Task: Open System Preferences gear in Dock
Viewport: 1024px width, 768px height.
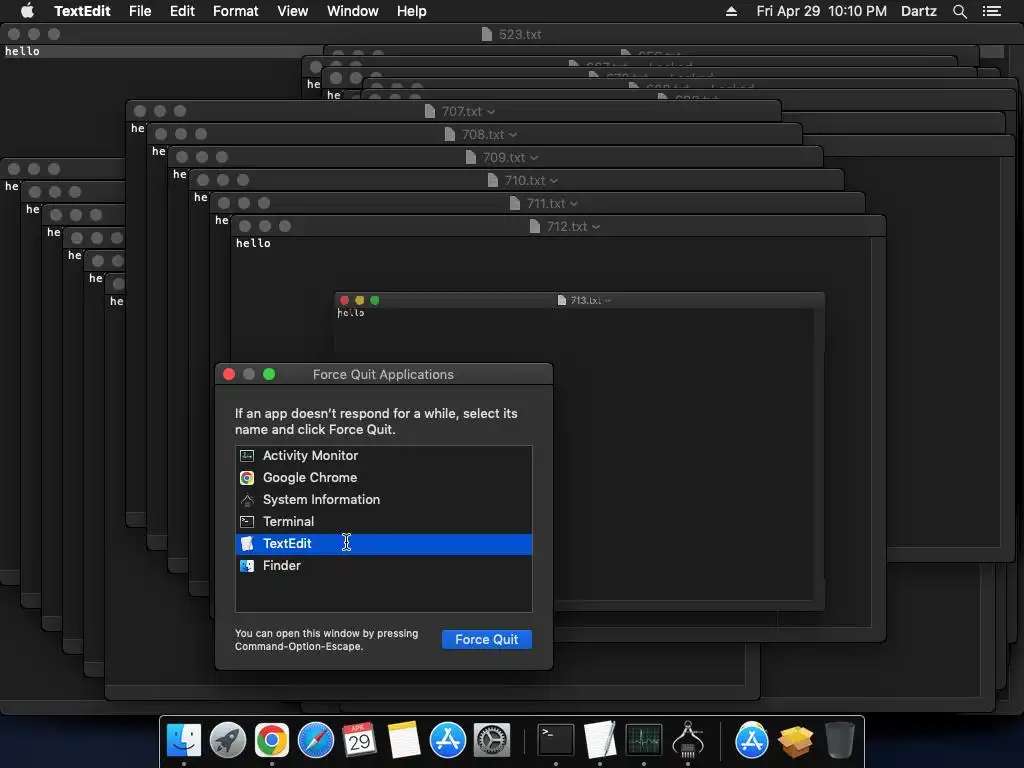Action: click(x=491, y=740)
